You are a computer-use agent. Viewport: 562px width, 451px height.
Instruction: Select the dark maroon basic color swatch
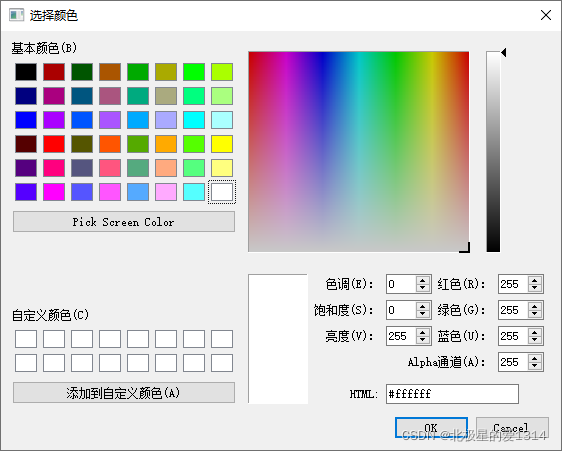[26, 144]
